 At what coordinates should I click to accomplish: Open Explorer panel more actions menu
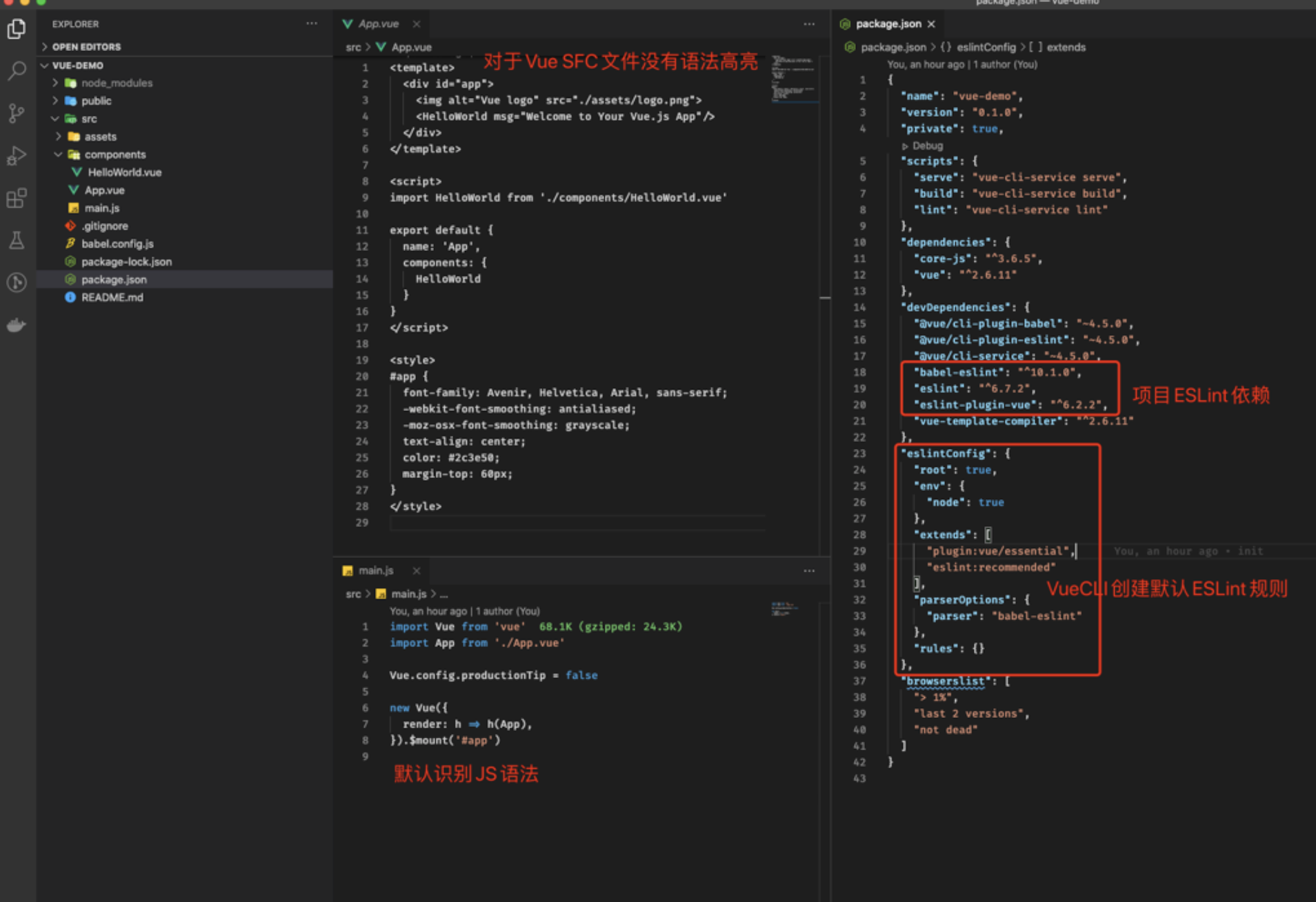(x=312, y=23)
